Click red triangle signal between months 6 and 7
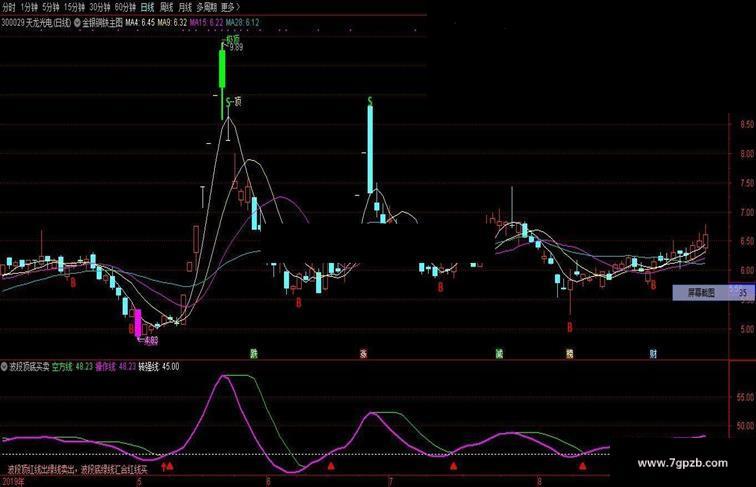Image resolution: width=756 pixels, height=487 pixels. (331, 466)
